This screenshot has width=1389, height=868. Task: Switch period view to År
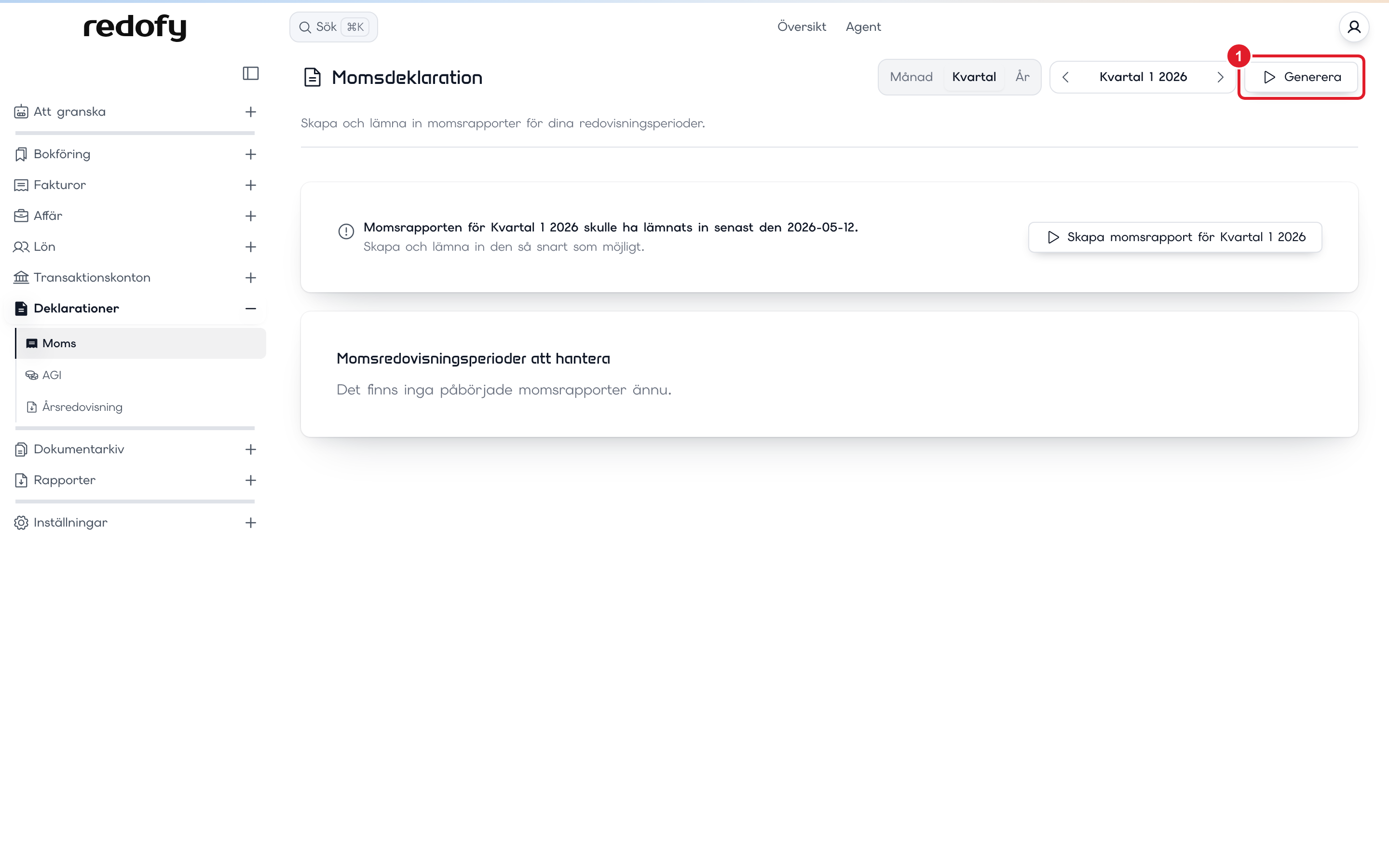click(1022, 77)
